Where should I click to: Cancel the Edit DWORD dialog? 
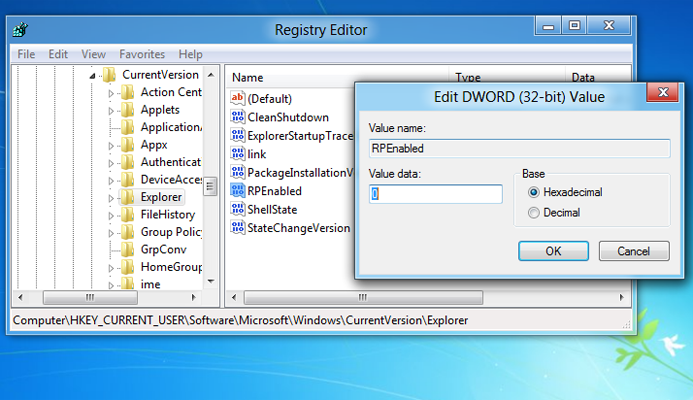pyautogui.click(x=634, y=251)
